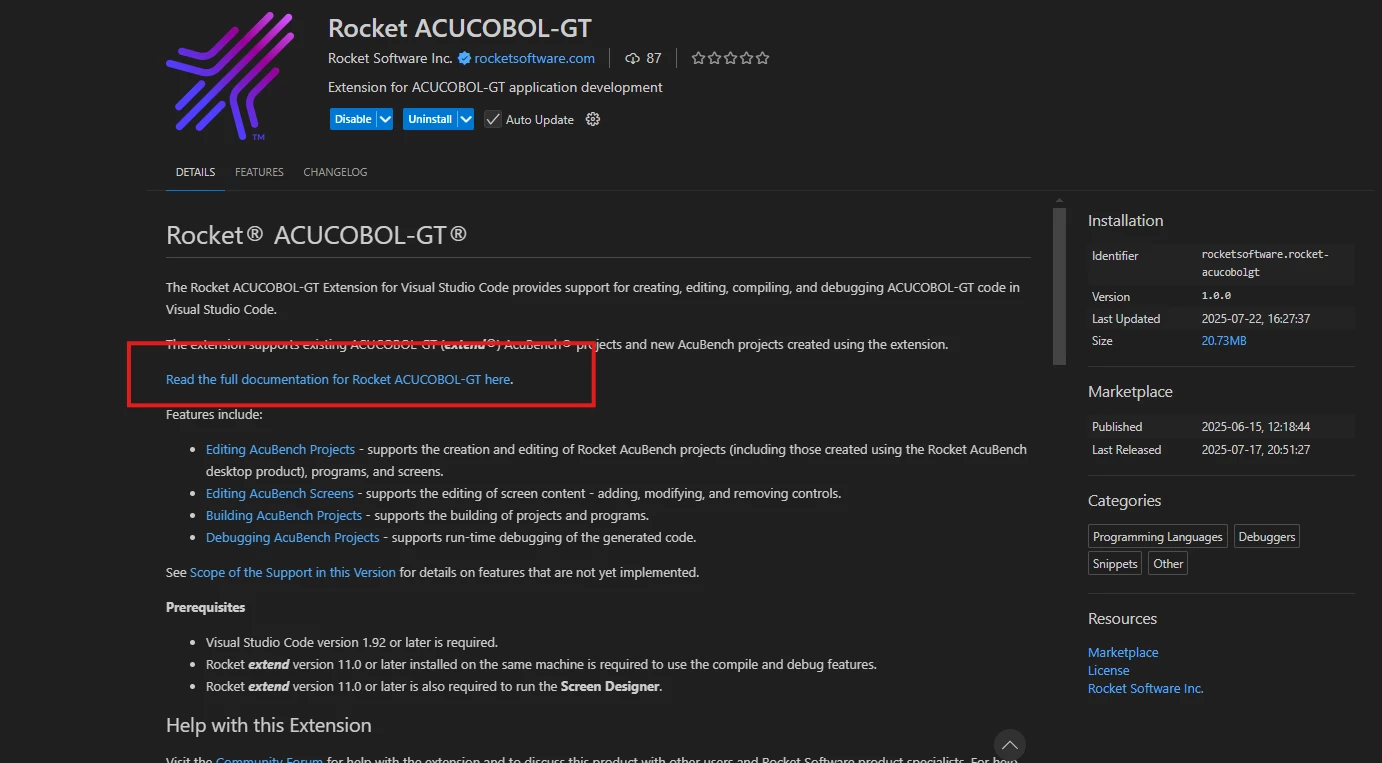Click the Installation section heading
Viewport: 1382px width, 763px height.
(1125, 221)
